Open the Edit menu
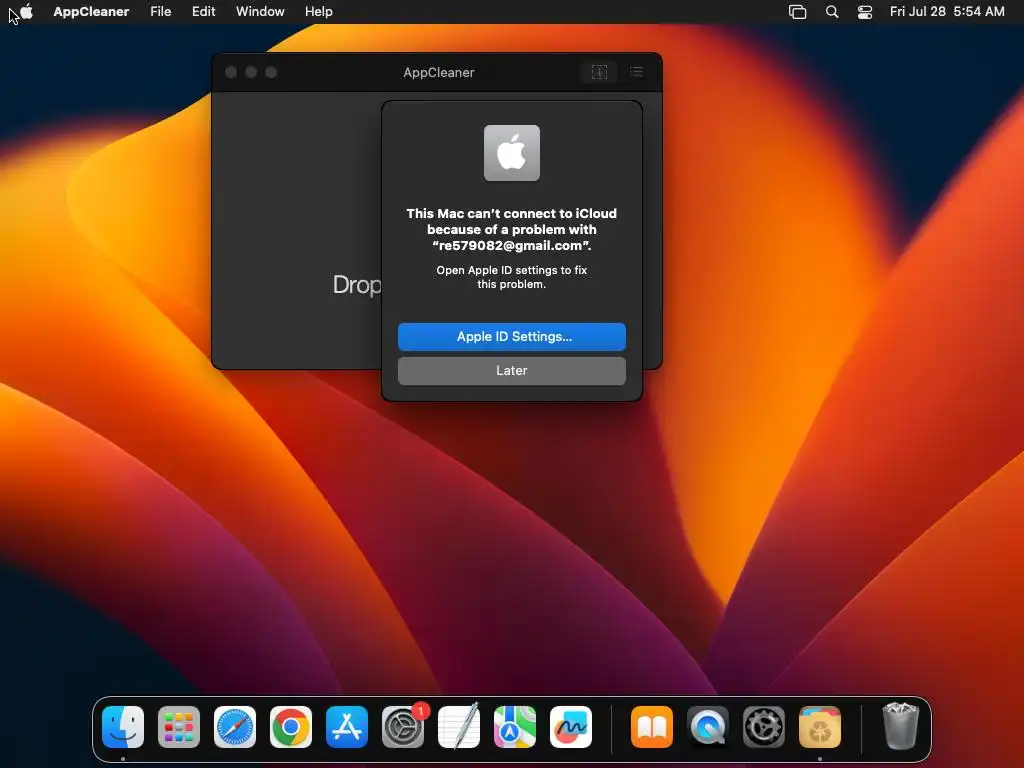The width and height of the screenshot is (1024, 768). pos(203,11)
